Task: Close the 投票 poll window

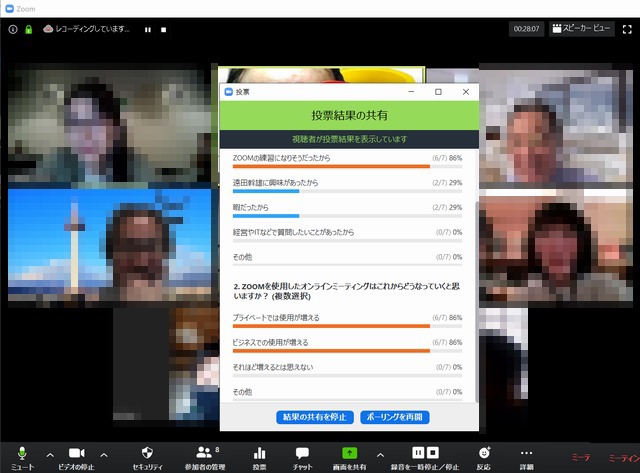Action: click(x=466, y=92)
